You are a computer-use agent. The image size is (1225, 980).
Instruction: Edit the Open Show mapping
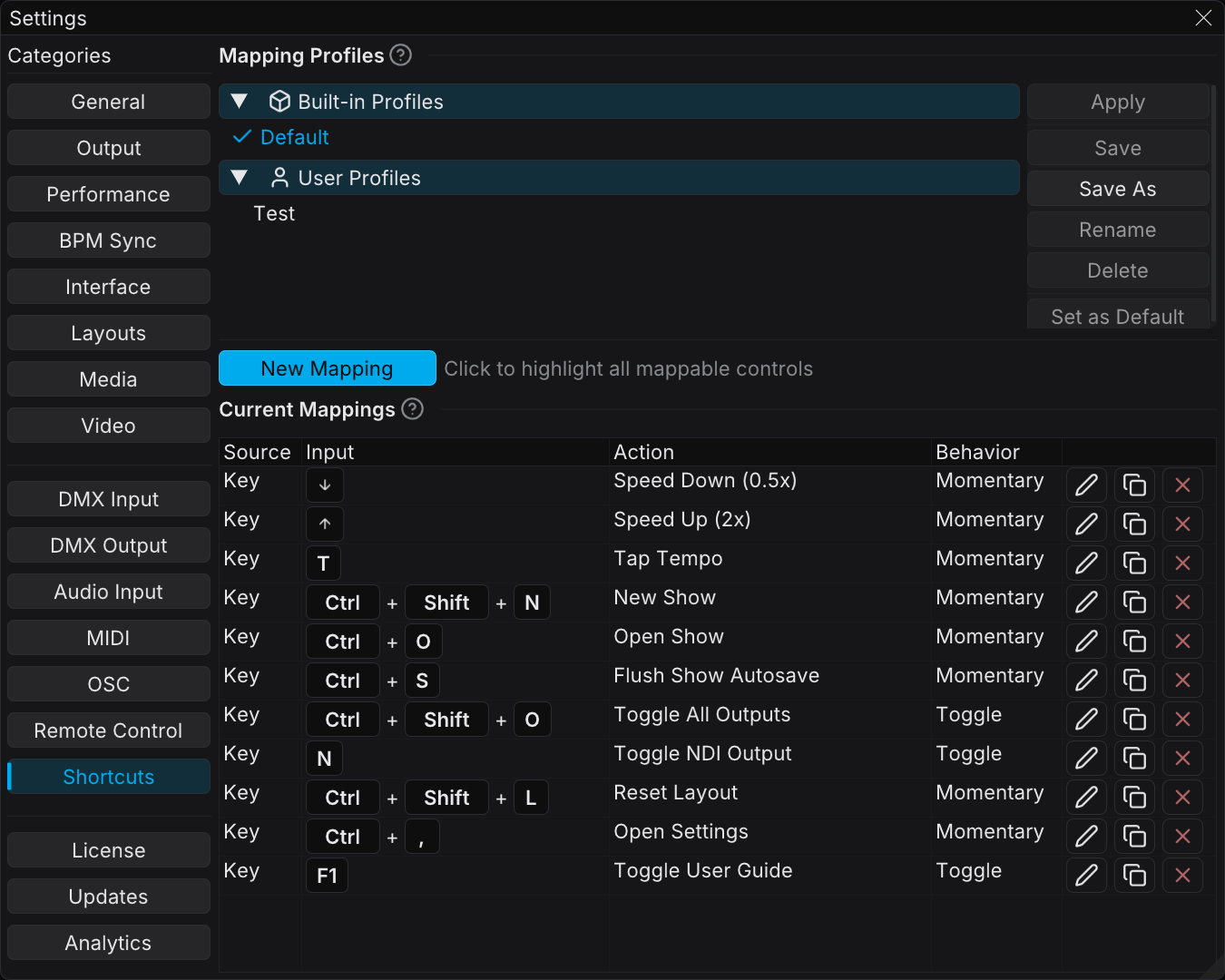tap(1086, 642)
